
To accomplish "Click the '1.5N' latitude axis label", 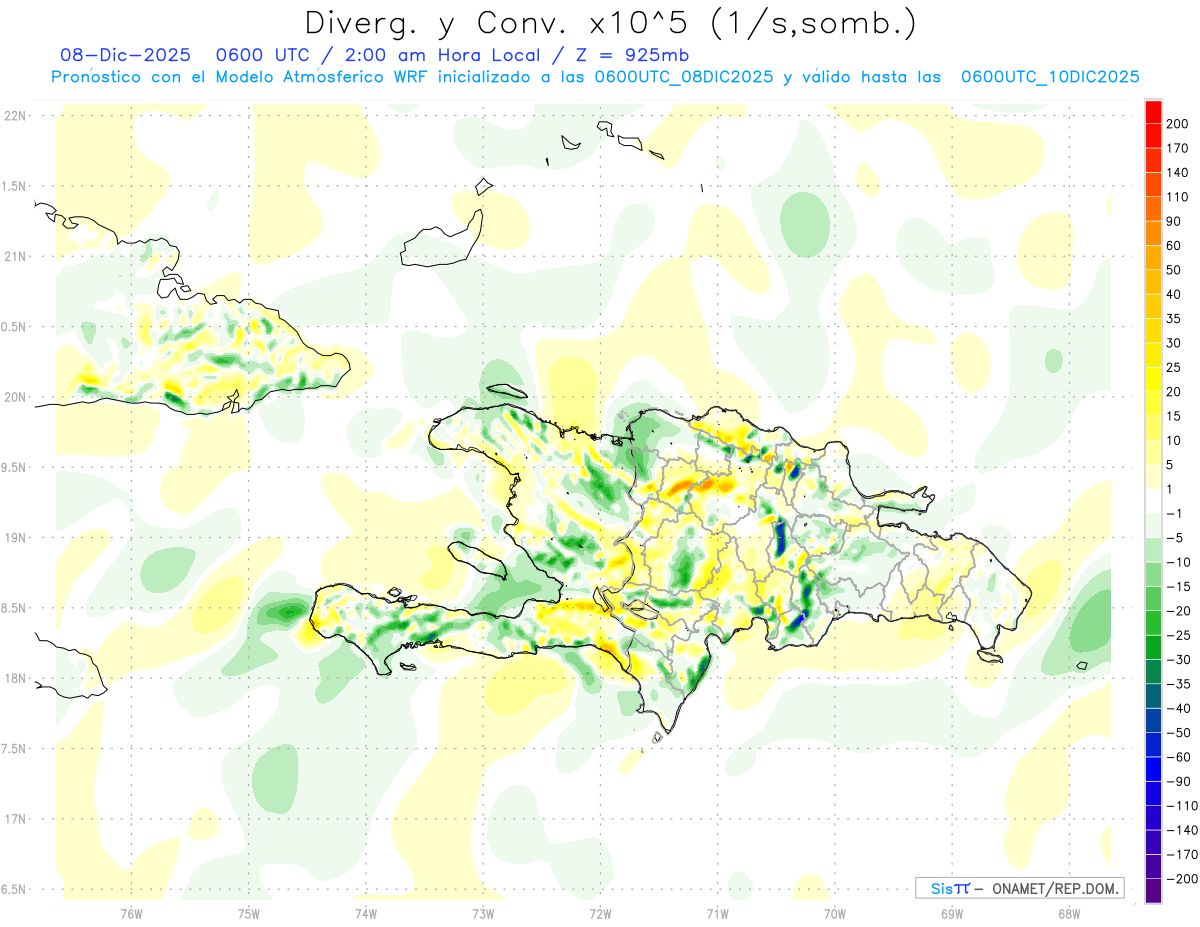I will [14, 186].
